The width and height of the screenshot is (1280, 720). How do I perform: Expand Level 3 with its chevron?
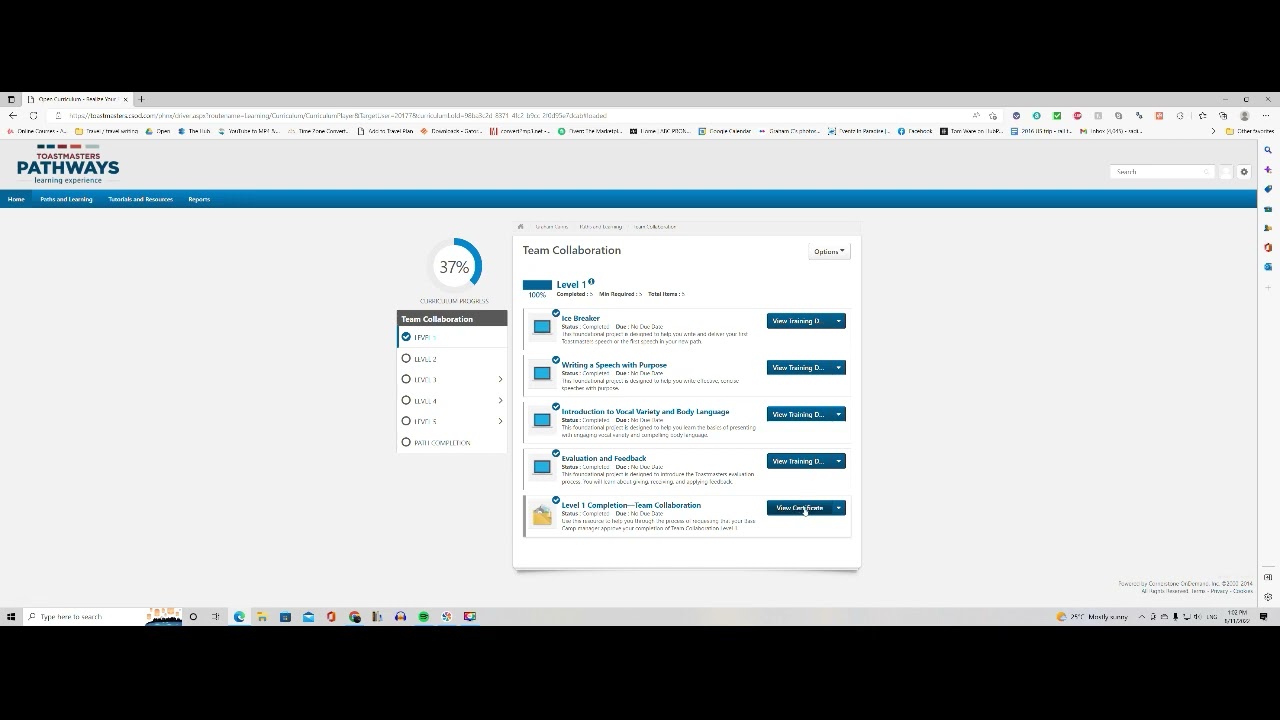point(500,379)
